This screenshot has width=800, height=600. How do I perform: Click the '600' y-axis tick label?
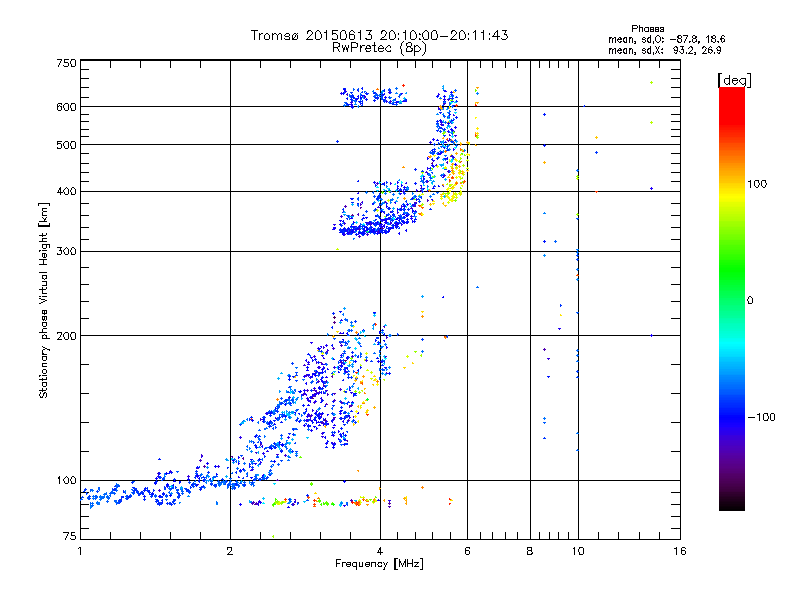pyautogui.click(x=66, y=107)
